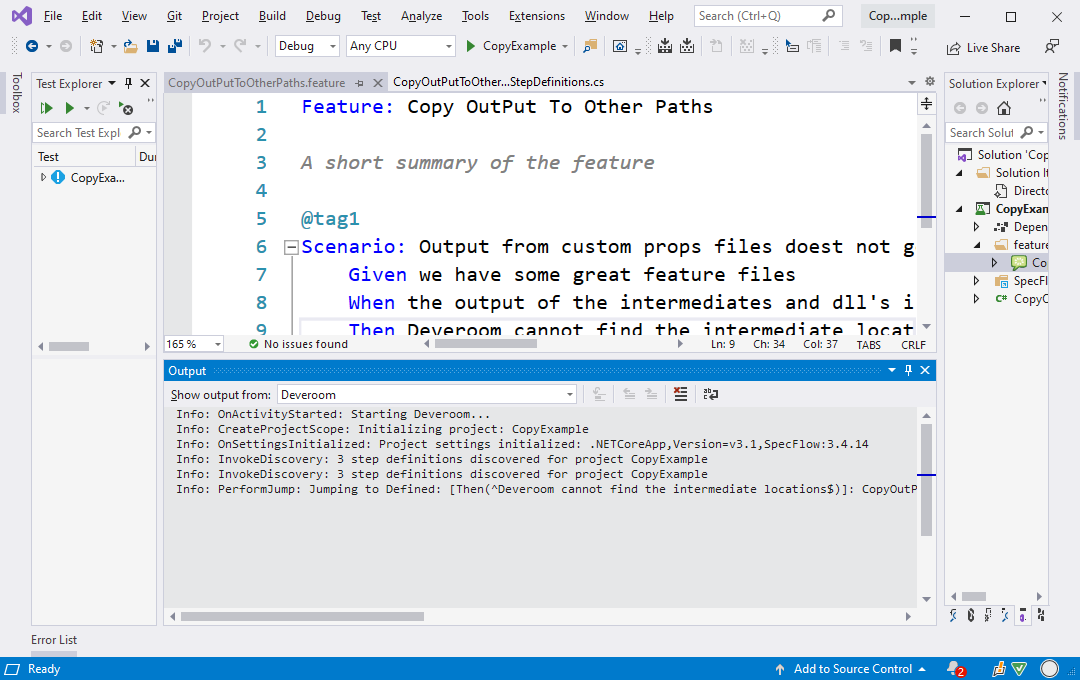Open the 165 % zoom dropdown
Image resolution: width=1080 pixels, height=680 pixels.
click(x=218, y=344)
